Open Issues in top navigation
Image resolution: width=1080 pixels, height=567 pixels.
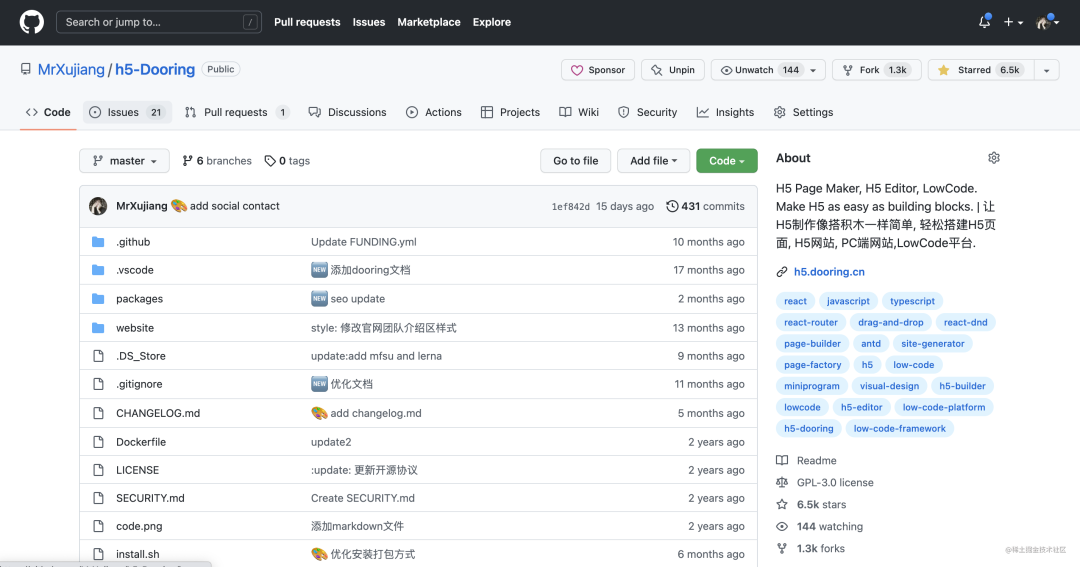pyautogui.click(x=368, y=22)
